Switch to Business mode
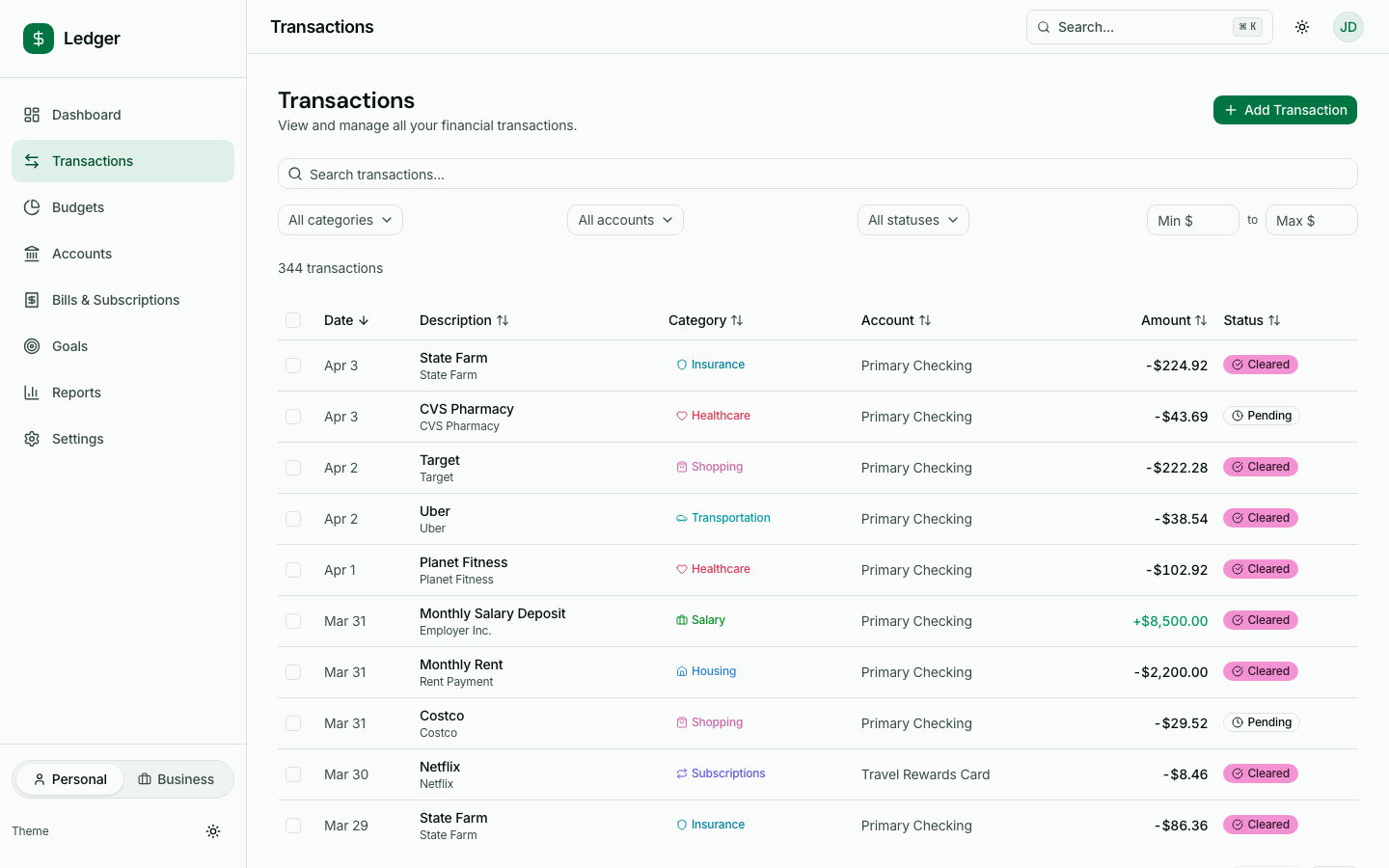The width and height of the screenshot is (1389, 868). point(177,778)
